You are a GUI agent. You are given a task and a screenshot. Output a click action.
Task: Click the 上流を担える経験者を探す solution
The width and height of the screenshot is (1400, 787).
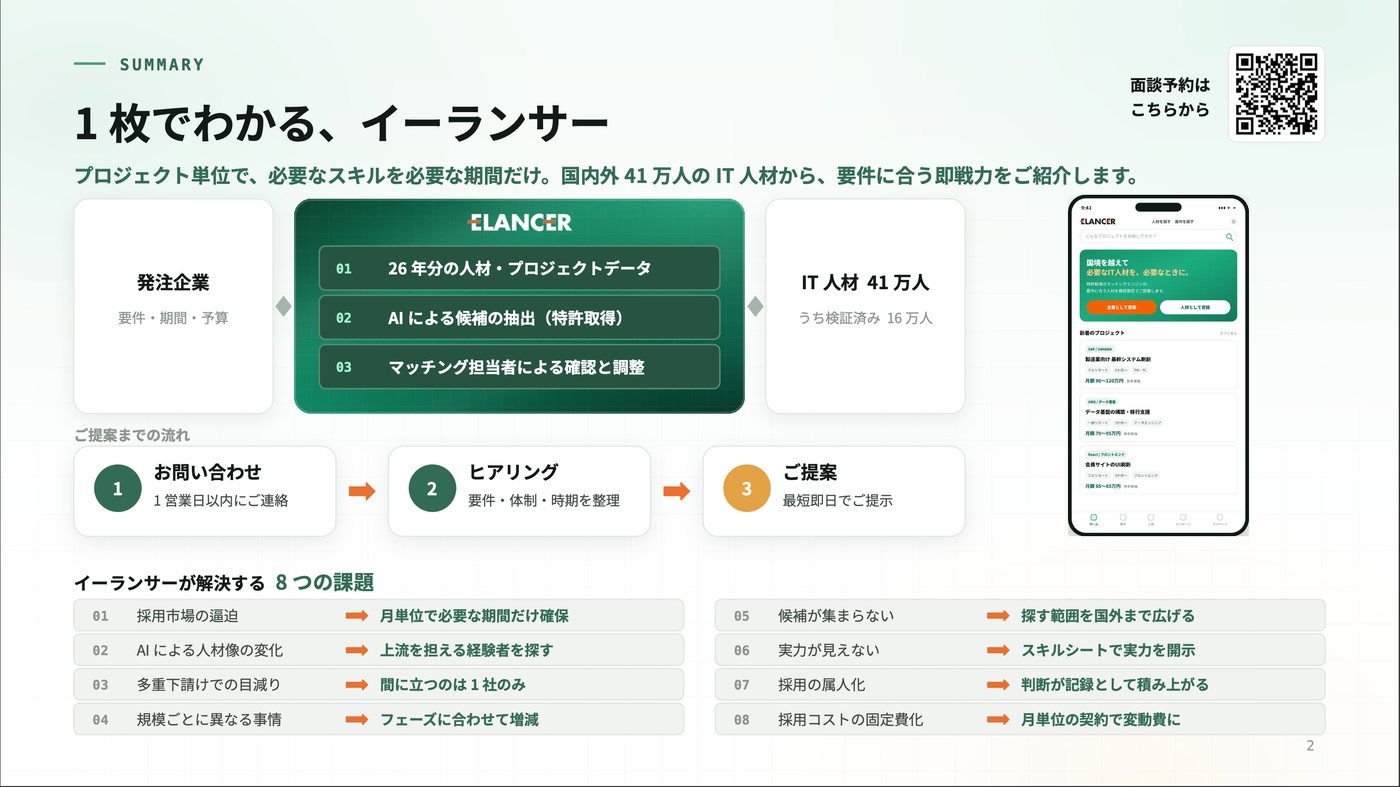point(466,650)
